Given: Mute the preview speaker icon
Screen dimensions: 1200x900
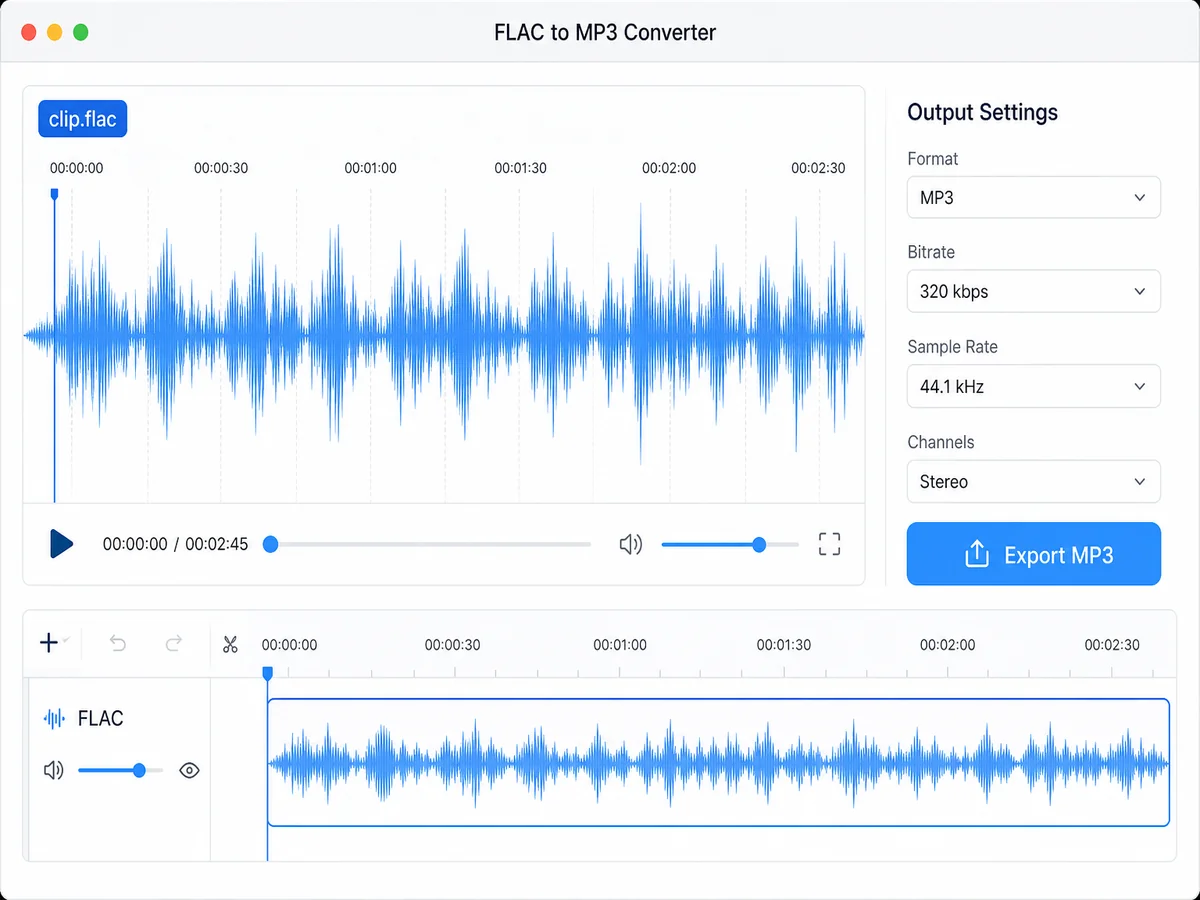Looking at the screenshot, I should click(630, 545).
